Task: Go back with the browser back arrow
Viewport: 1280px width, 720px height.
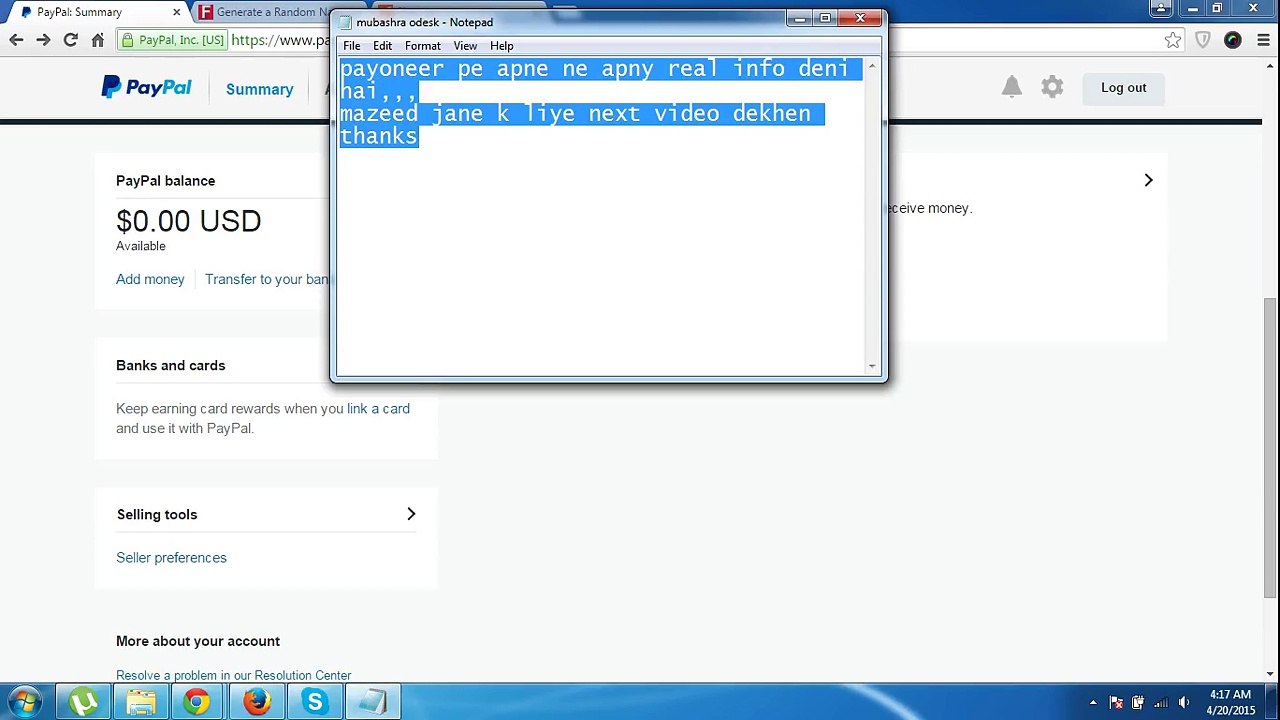Action: click(x=16, y=40)
